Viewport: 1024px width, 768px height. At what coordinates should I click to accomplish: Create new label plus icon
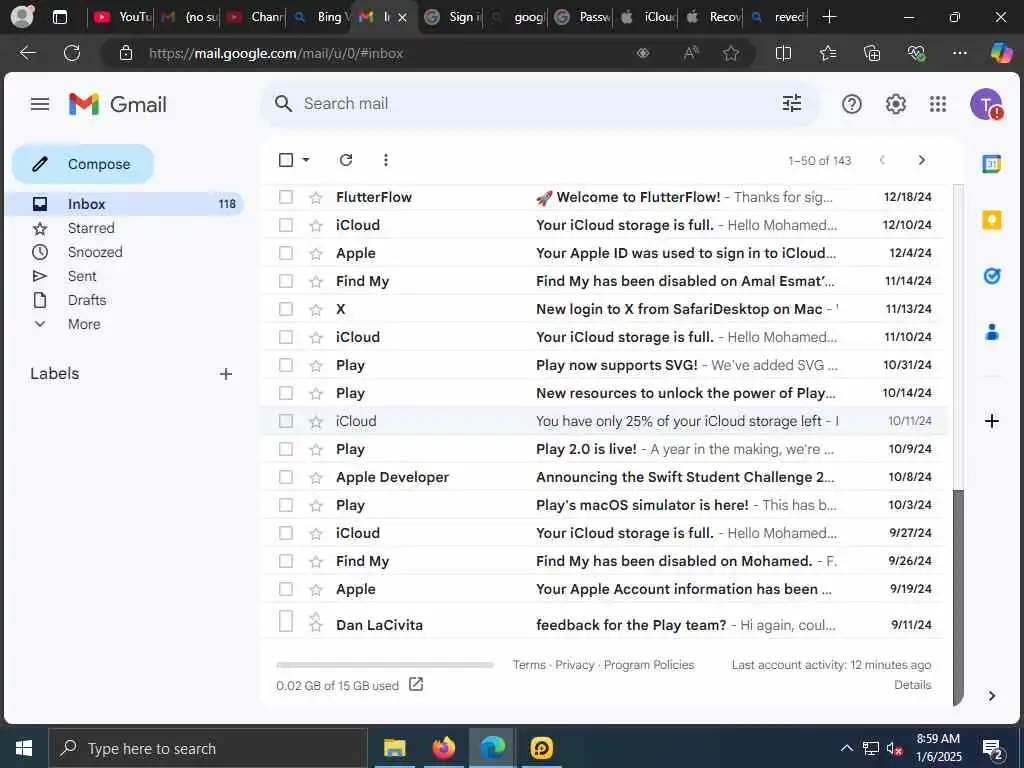[x=226, y=374]
